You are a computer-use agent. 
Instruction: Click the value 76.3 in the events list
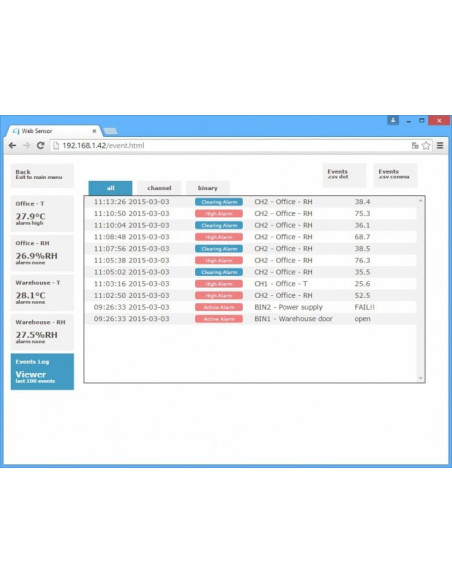(x=362, y=260)
